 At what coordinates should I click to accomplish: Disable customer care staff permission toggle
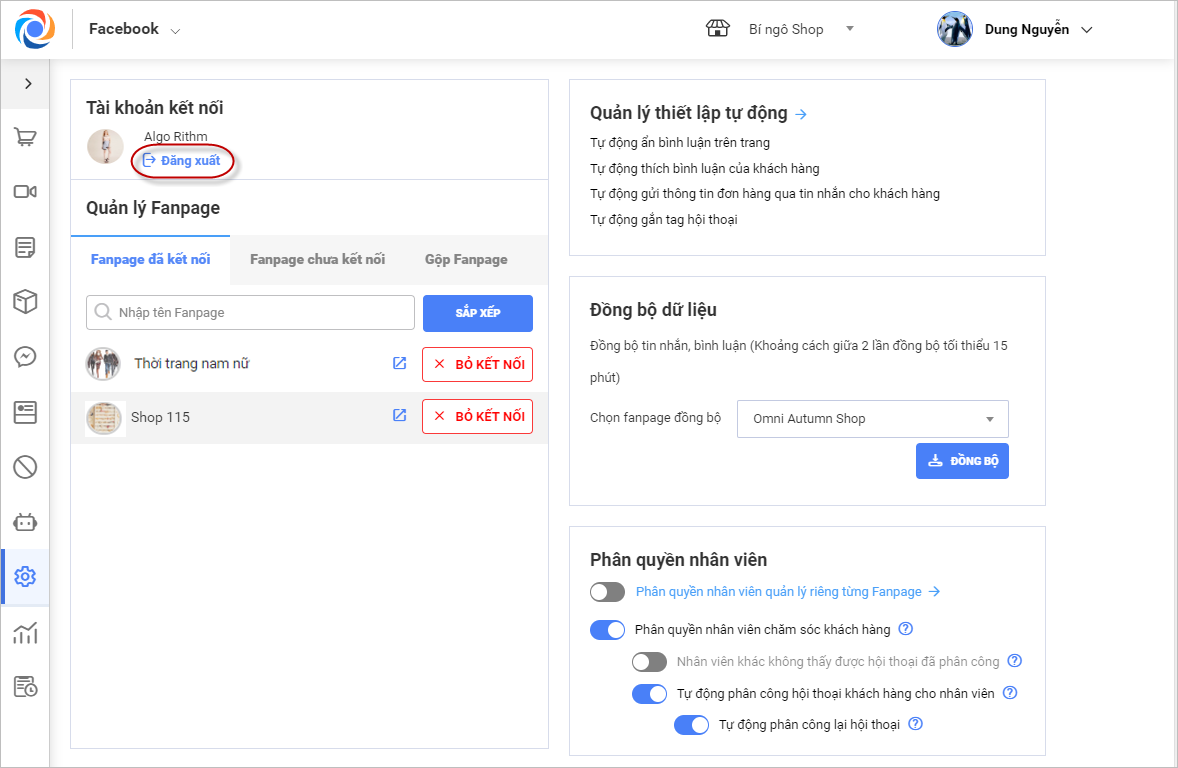click(x=607, y=630)
